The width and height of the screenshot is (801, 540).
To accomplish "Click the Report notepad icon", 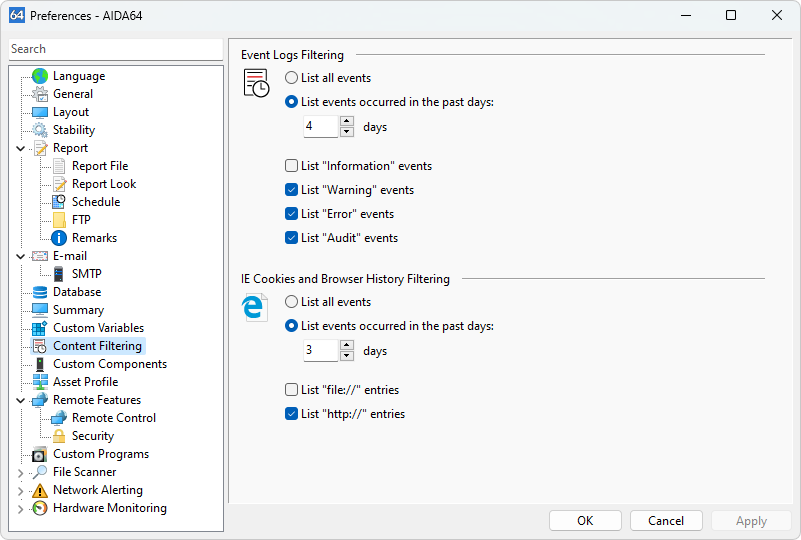I will (x=40, y=148).
